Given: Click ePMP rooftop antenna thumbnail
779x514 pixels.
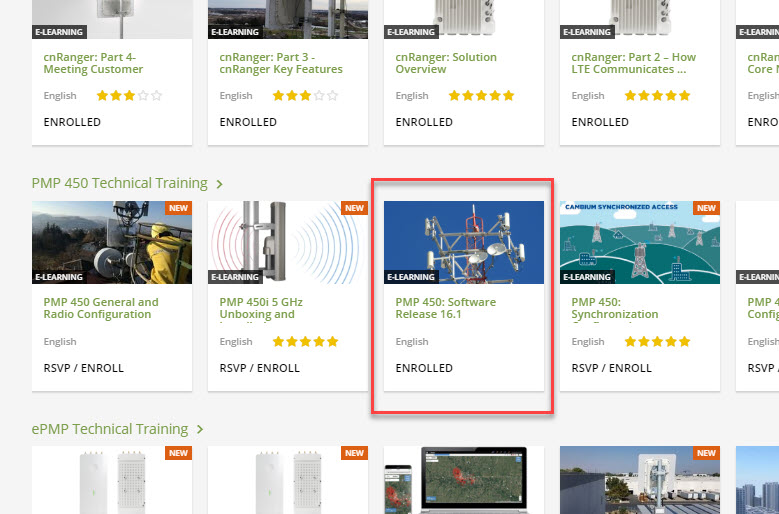Looking at the screenshot, I should [639, 480].
